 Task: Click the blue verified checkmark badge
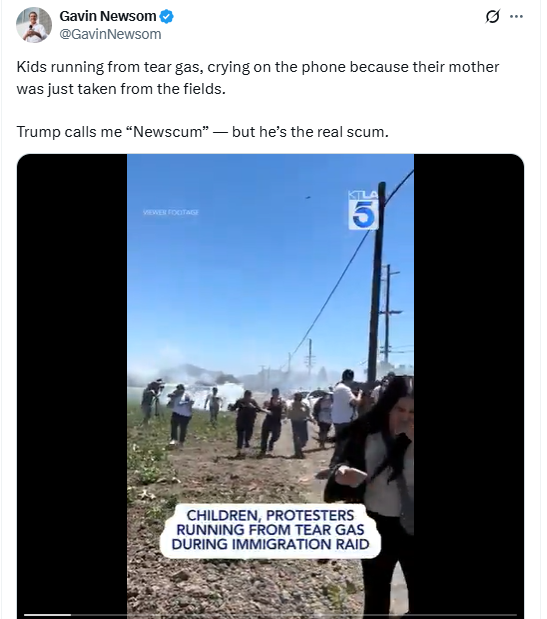pyautogui.click(x=167, y=17)
